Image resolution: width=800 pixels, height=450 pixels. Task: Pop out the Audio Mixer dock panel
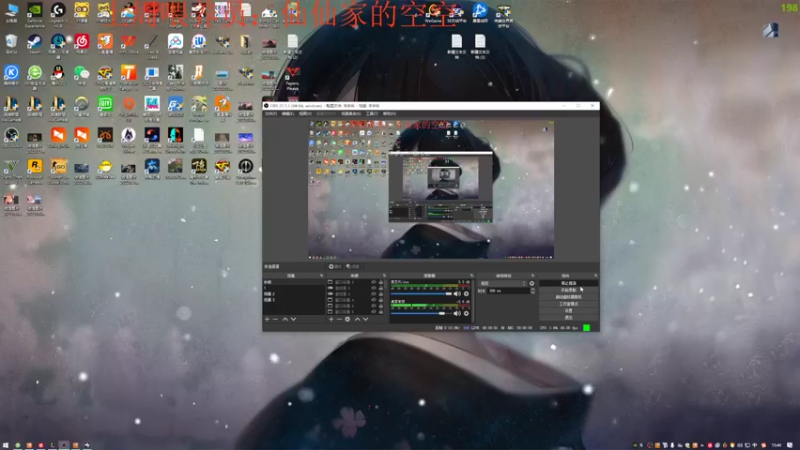tap(471, 276)
